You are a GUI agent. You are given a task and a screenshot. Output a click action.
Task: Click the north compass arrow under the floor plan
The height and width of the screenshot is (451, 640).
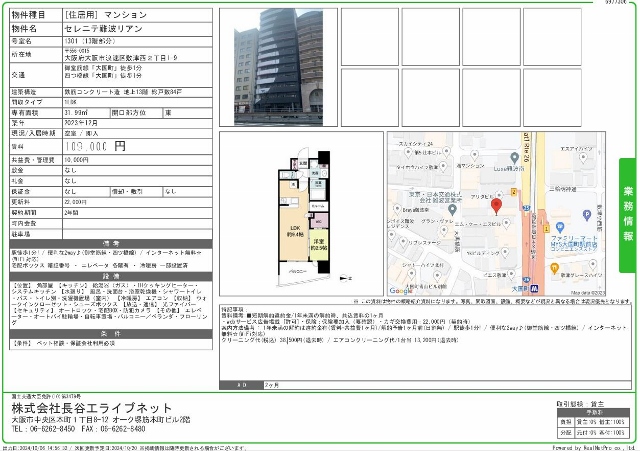(x=345, y=278)
